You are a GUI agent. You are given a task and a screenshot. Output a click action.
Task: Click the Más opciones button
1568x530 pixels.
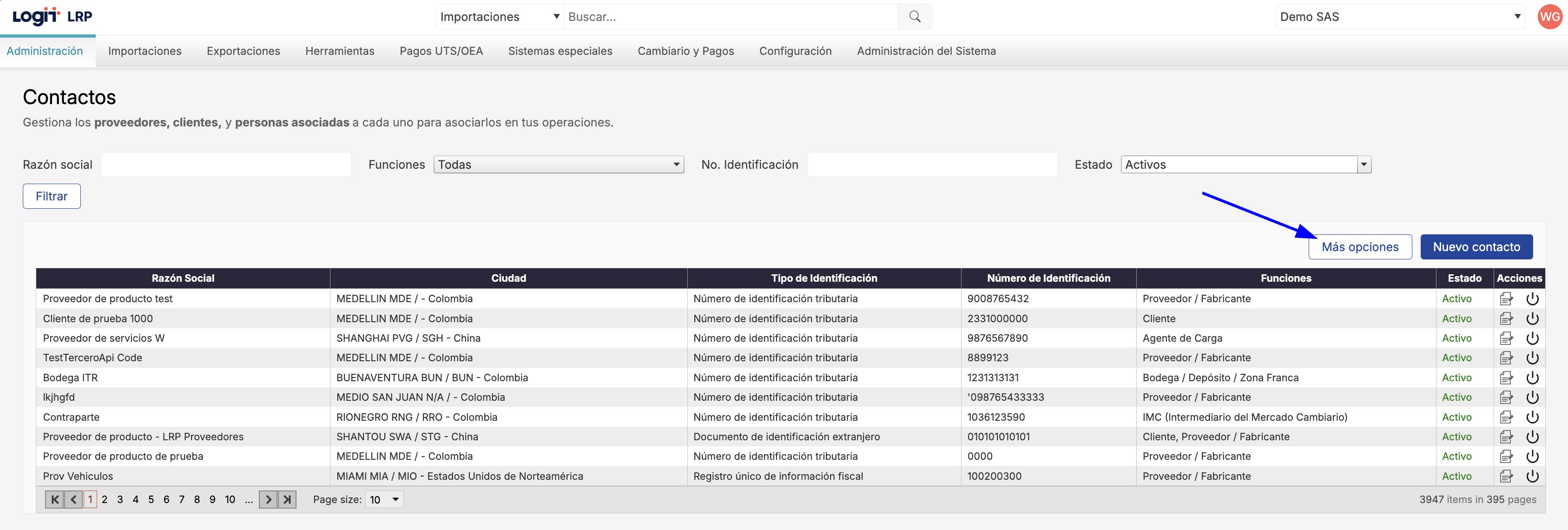coord(1360,247)
